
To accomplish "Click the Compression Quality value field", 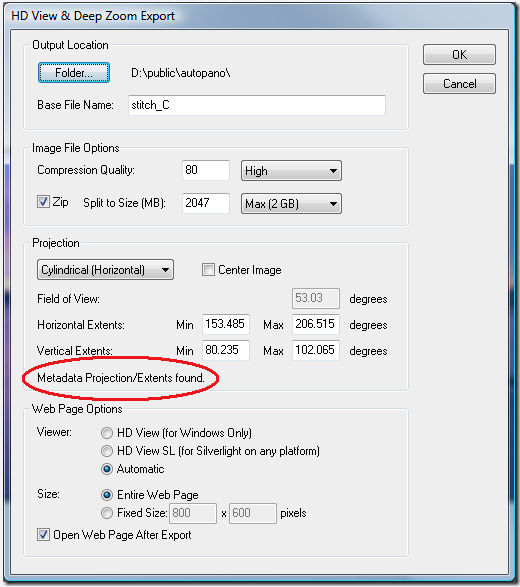I will 206,170.
